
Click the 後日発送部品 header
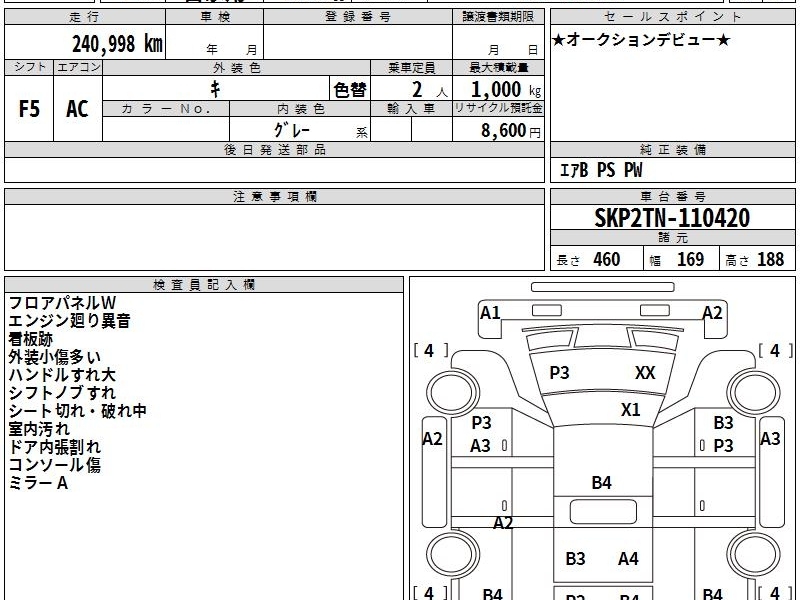pyautogui.click(x=275, y=149)
